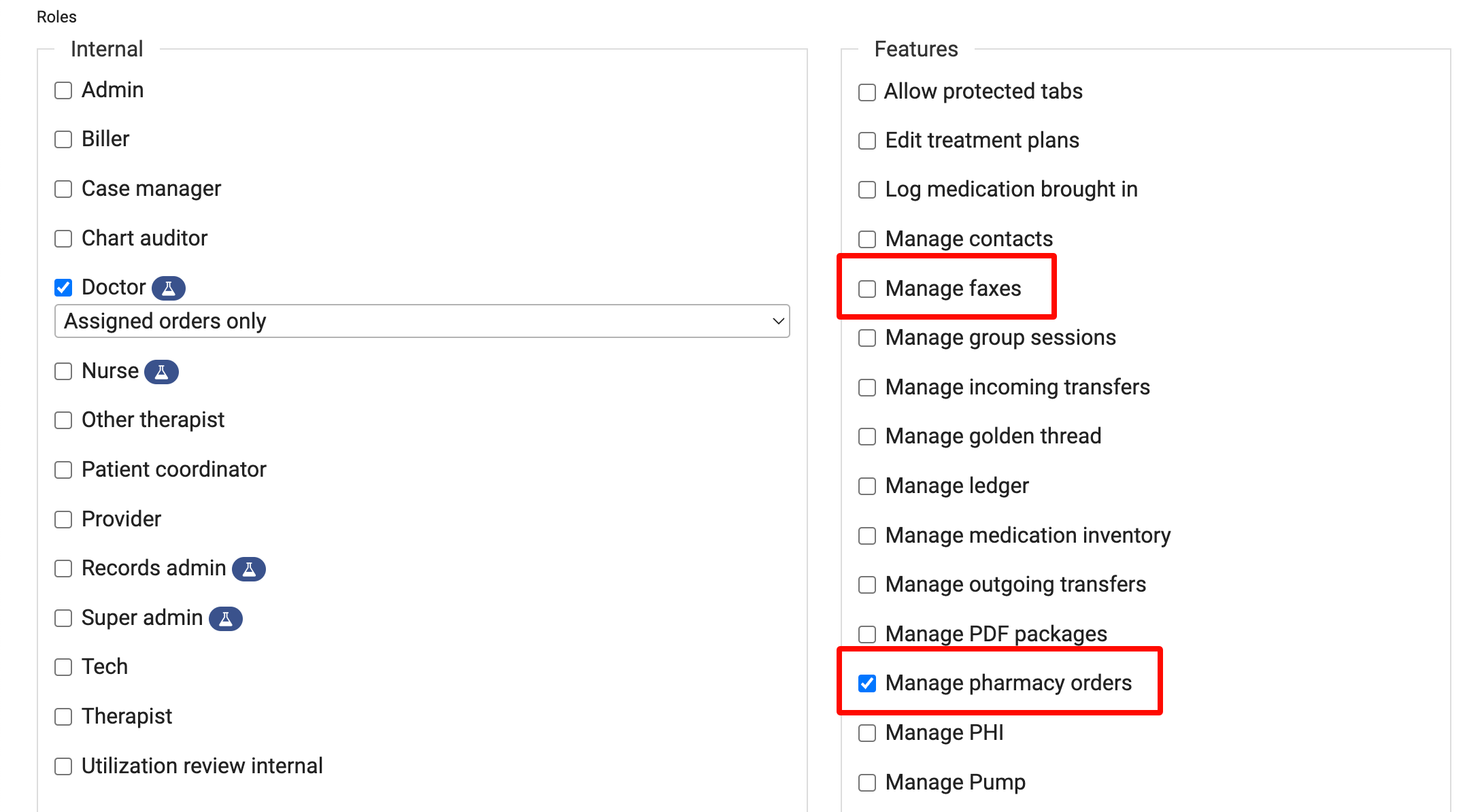Select the Case manager role
Image resolution: width=1465 pixels, height=812 pixels.
click(x=63, y=189)
